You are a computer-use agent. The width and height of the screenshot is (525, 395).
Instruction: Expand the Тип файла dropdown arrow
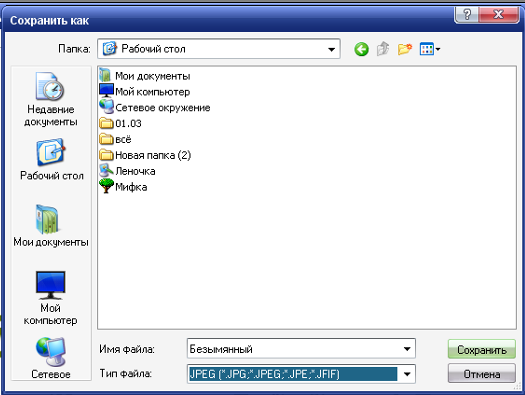click(407, 374)
